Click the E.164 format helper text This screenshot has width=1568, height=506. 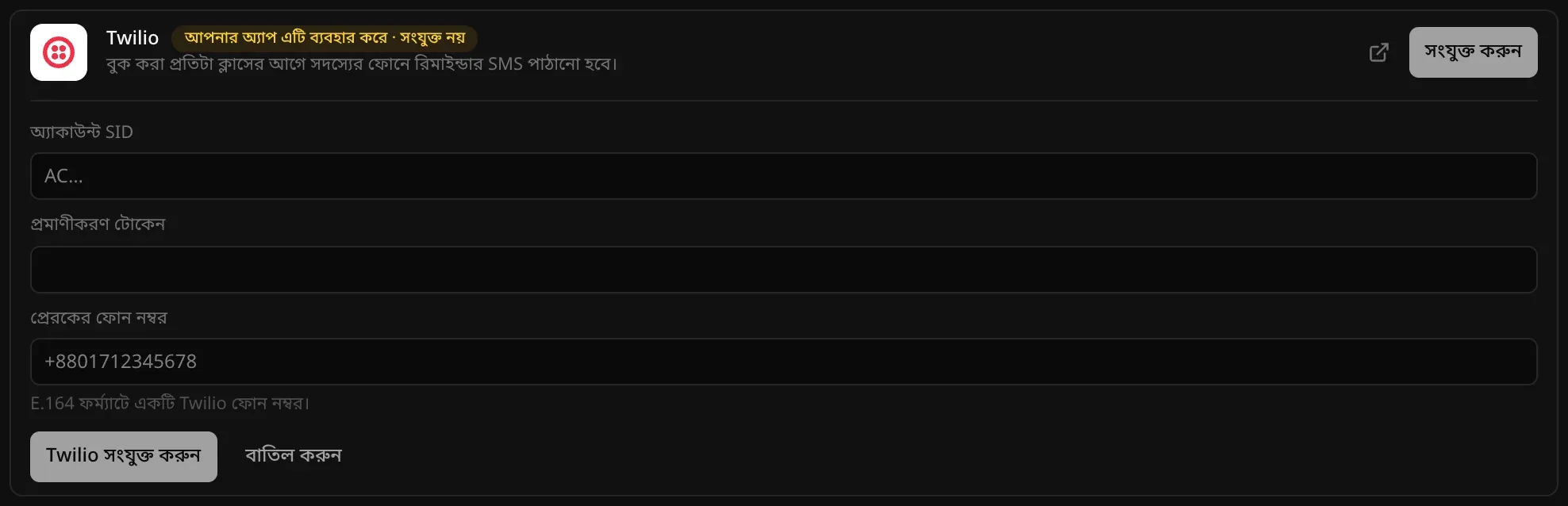(170, 404)
